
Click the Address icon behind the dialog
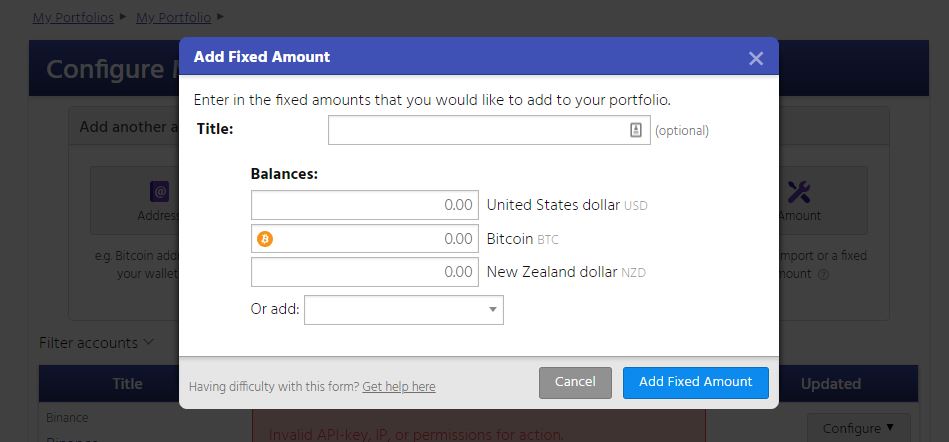[159, 191]
